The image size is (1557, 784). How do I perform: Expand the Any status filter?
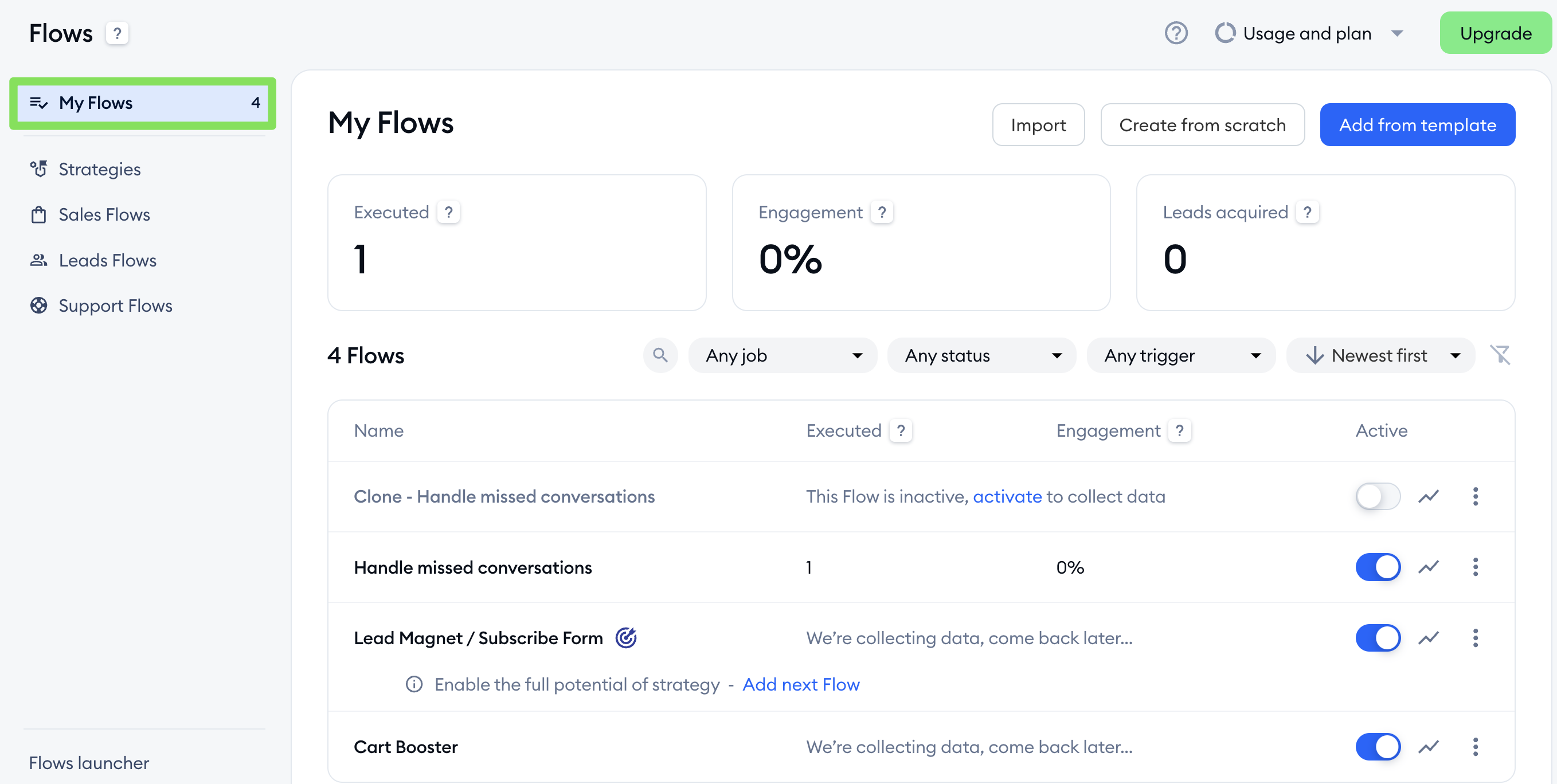pyautogui.click(x=981, y=355)
